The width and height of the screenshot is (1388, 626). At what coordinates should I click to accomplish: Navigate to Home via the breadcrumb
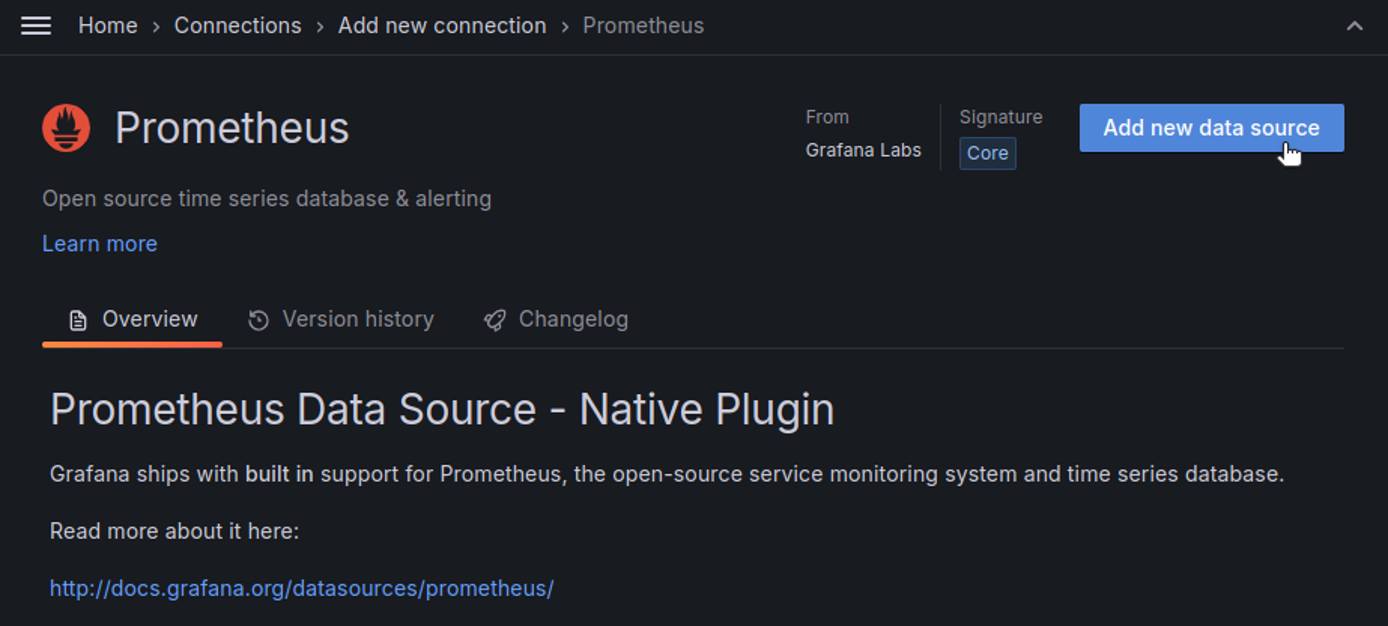coord(107,26)
